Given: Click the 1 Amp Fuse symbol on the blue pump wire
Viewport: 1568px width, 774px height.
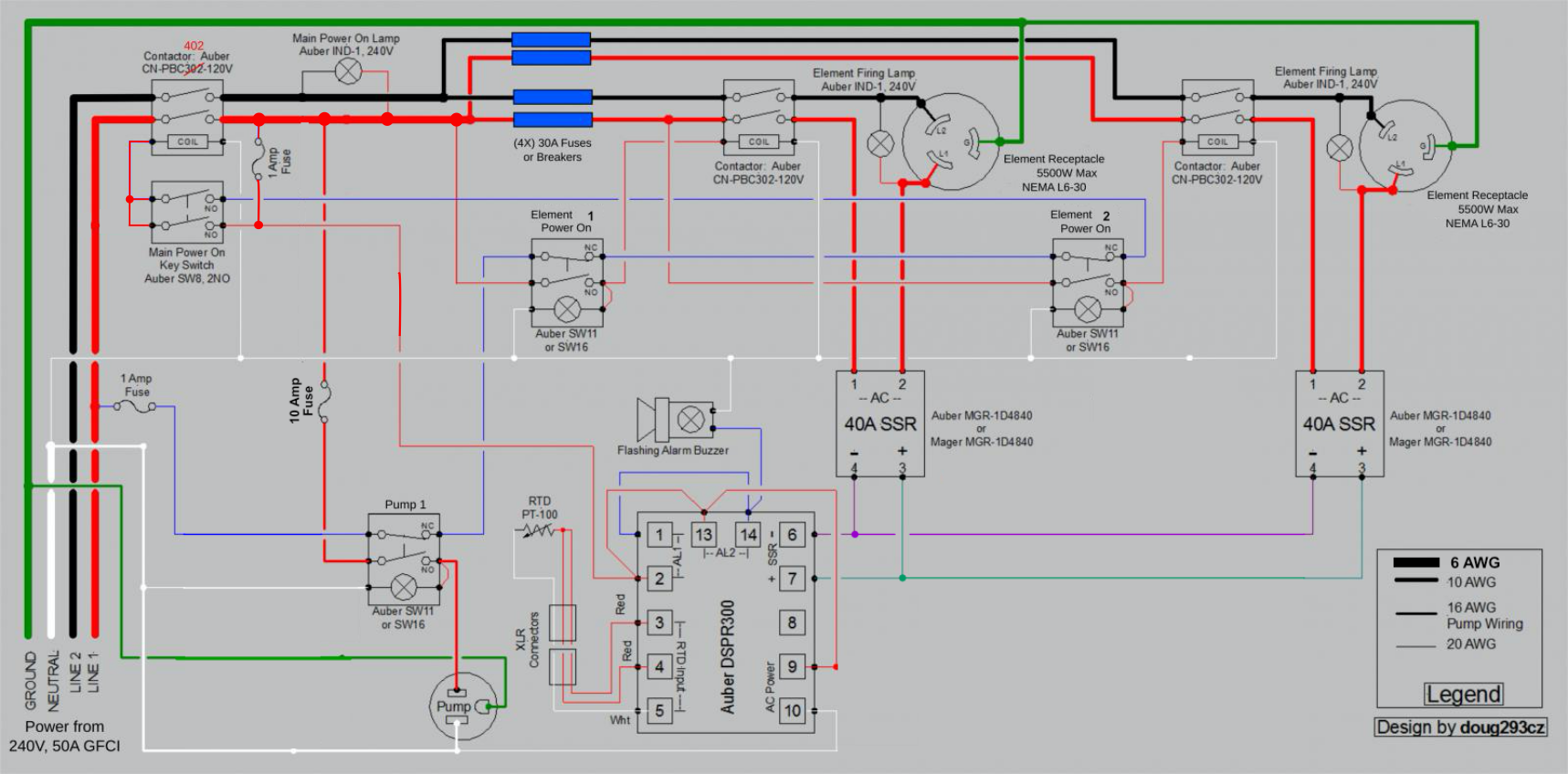Looking at the screenshot, I should 137,407.
